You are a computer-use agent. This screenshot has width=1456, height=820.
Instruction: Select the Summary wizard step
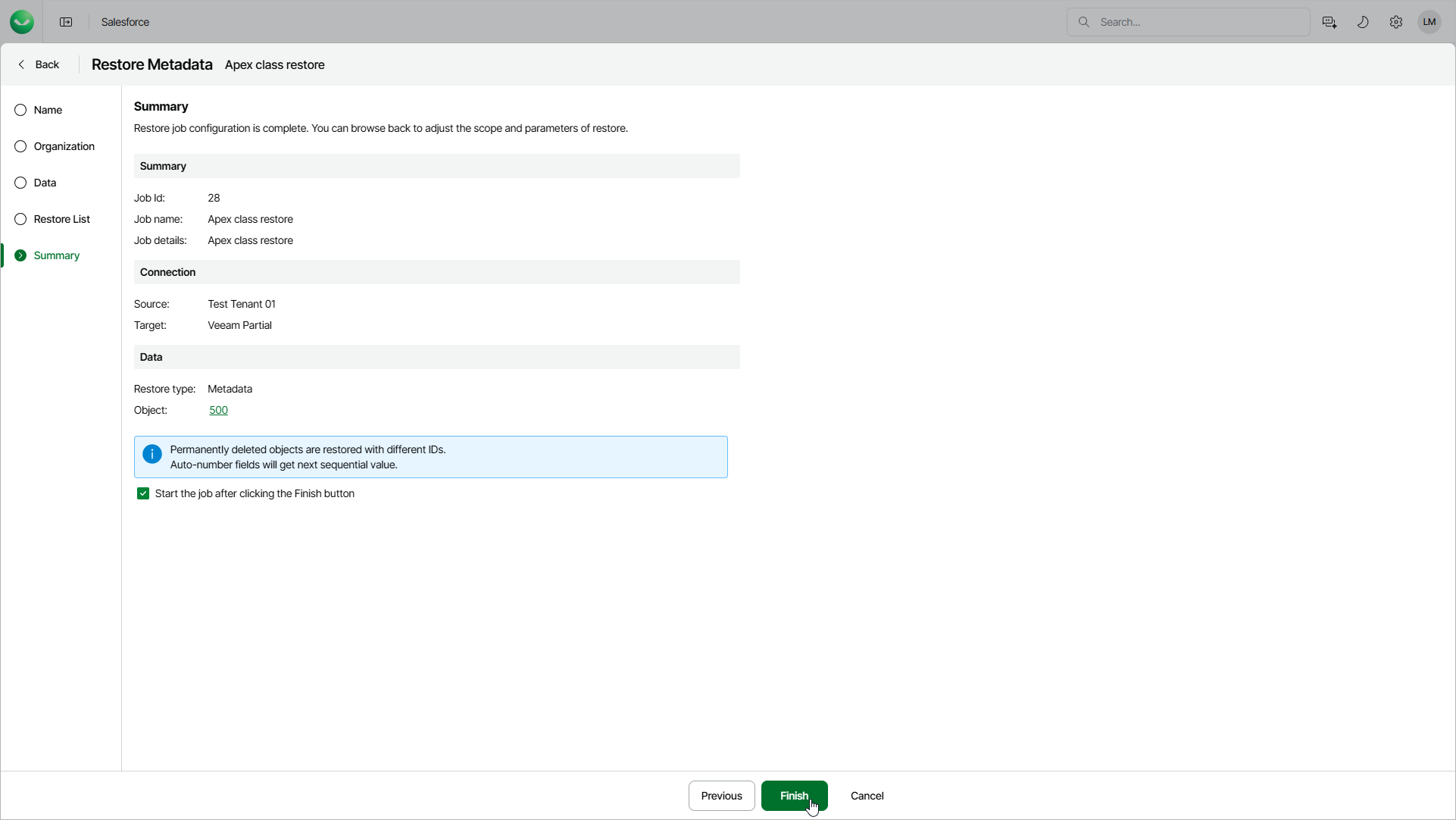56,255
